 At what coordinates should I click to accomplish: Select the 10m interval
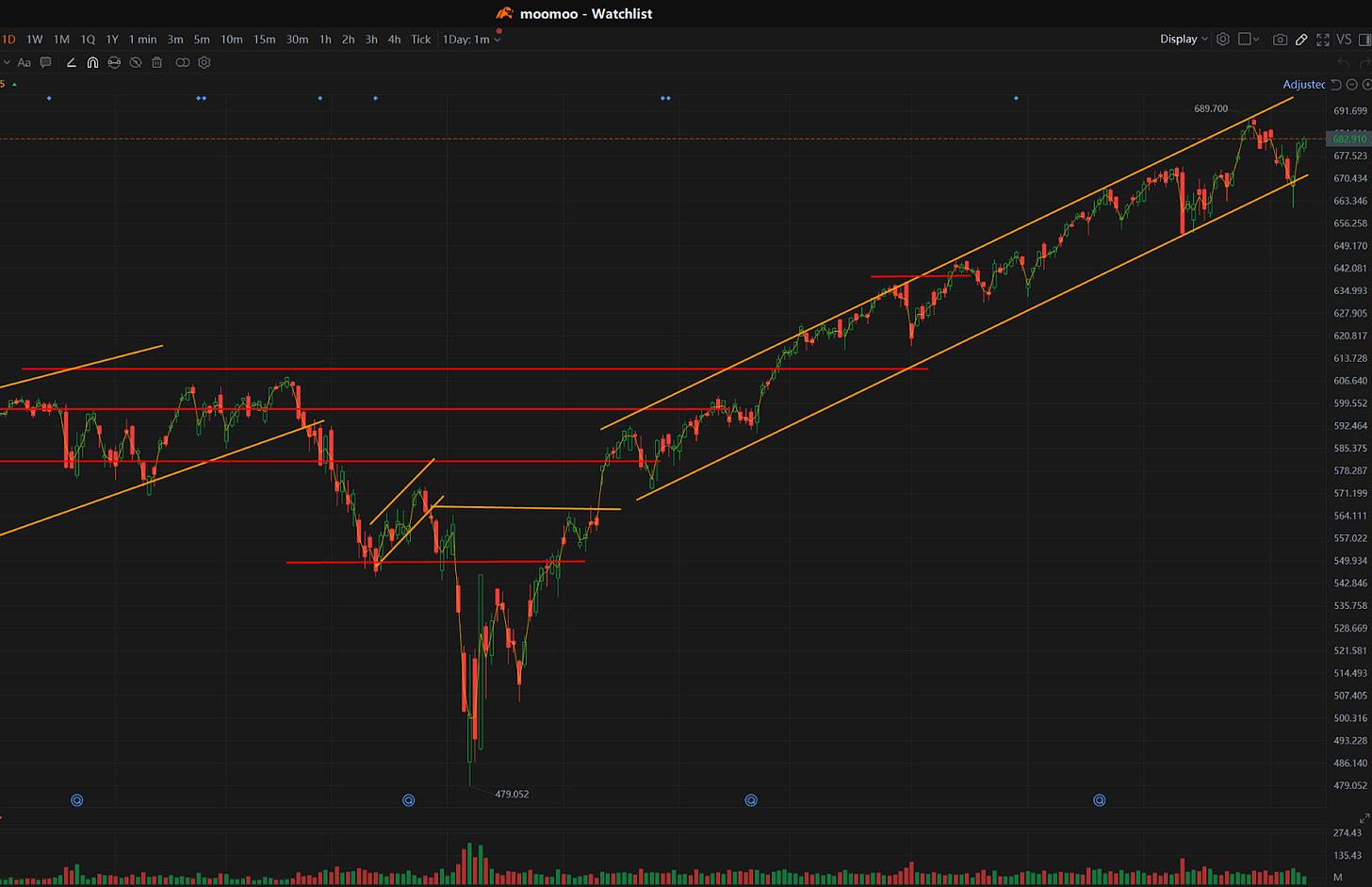click(x=232, y=40)
